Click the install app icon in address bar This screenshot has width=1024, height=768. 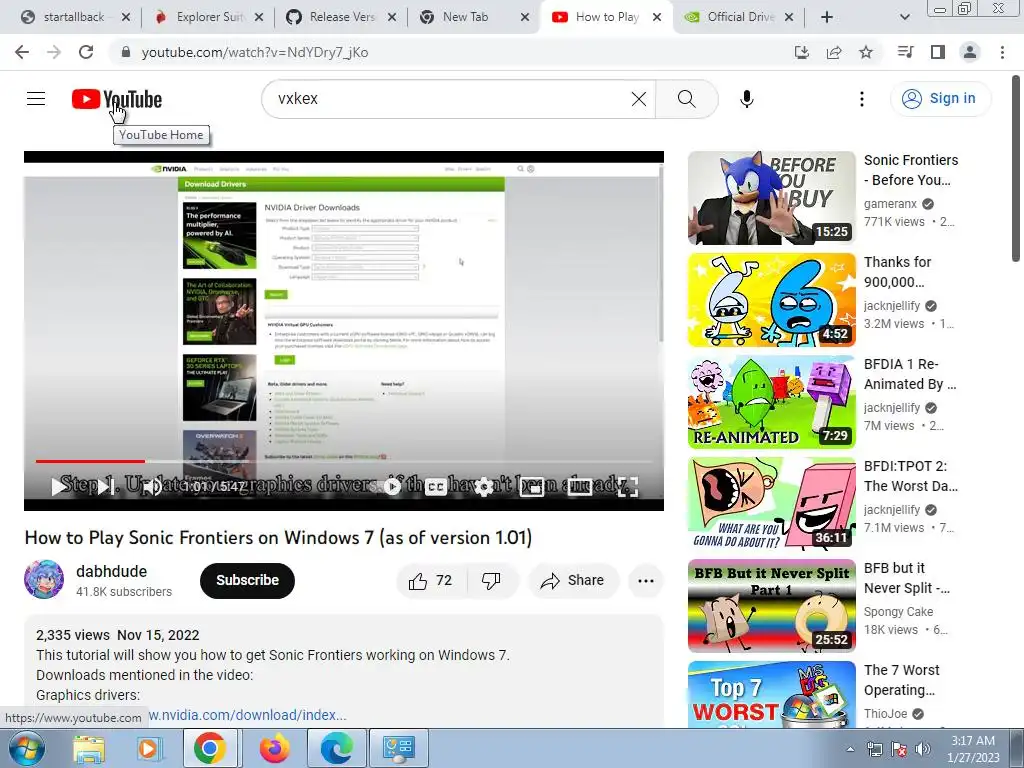click(802, 52)
